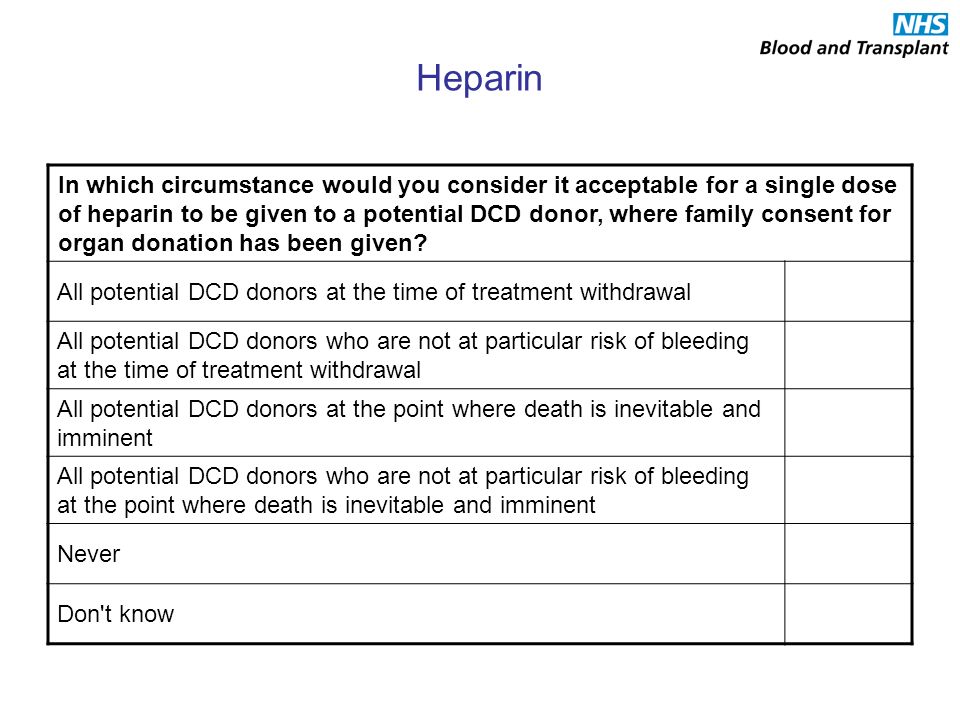Click 'organ donation has been given?' line
The height and width of the screenshot is (720, 960).
click(x=242, y=244)
